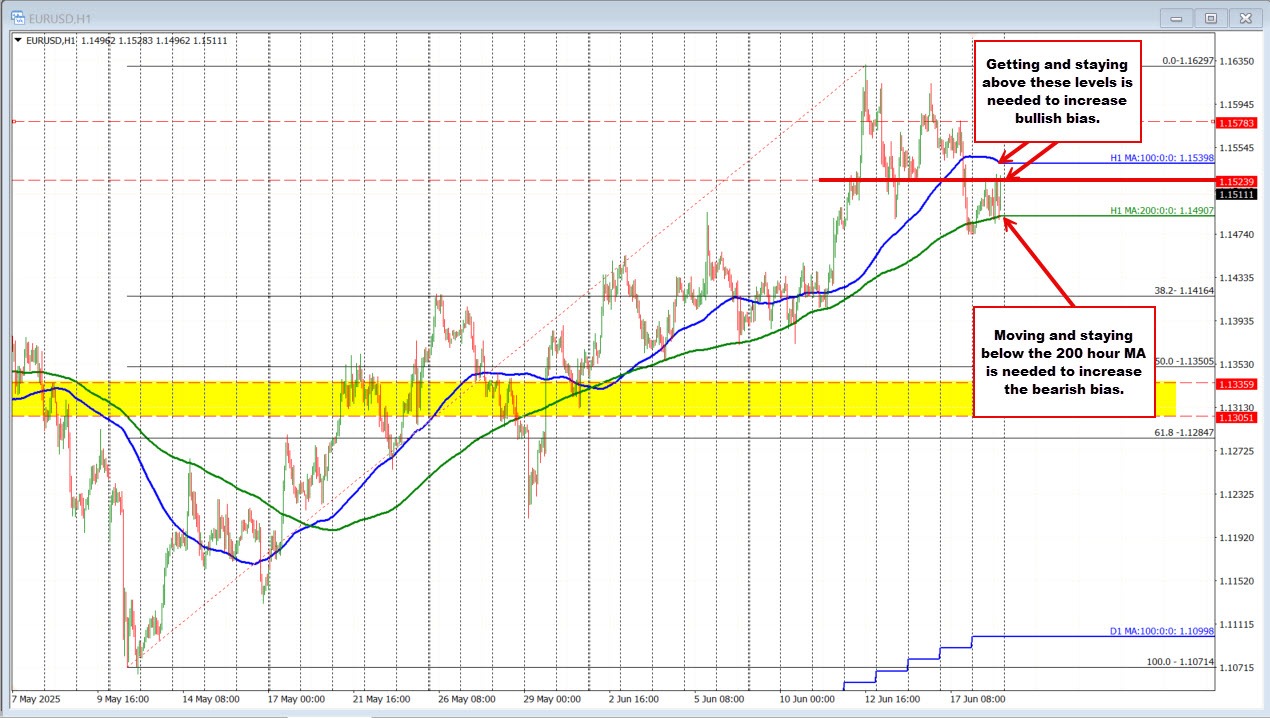Viewport: 1270px width, 718px height.
Task: Click the 200 hour MA bearish bias note
Action: click(1064, 363)
